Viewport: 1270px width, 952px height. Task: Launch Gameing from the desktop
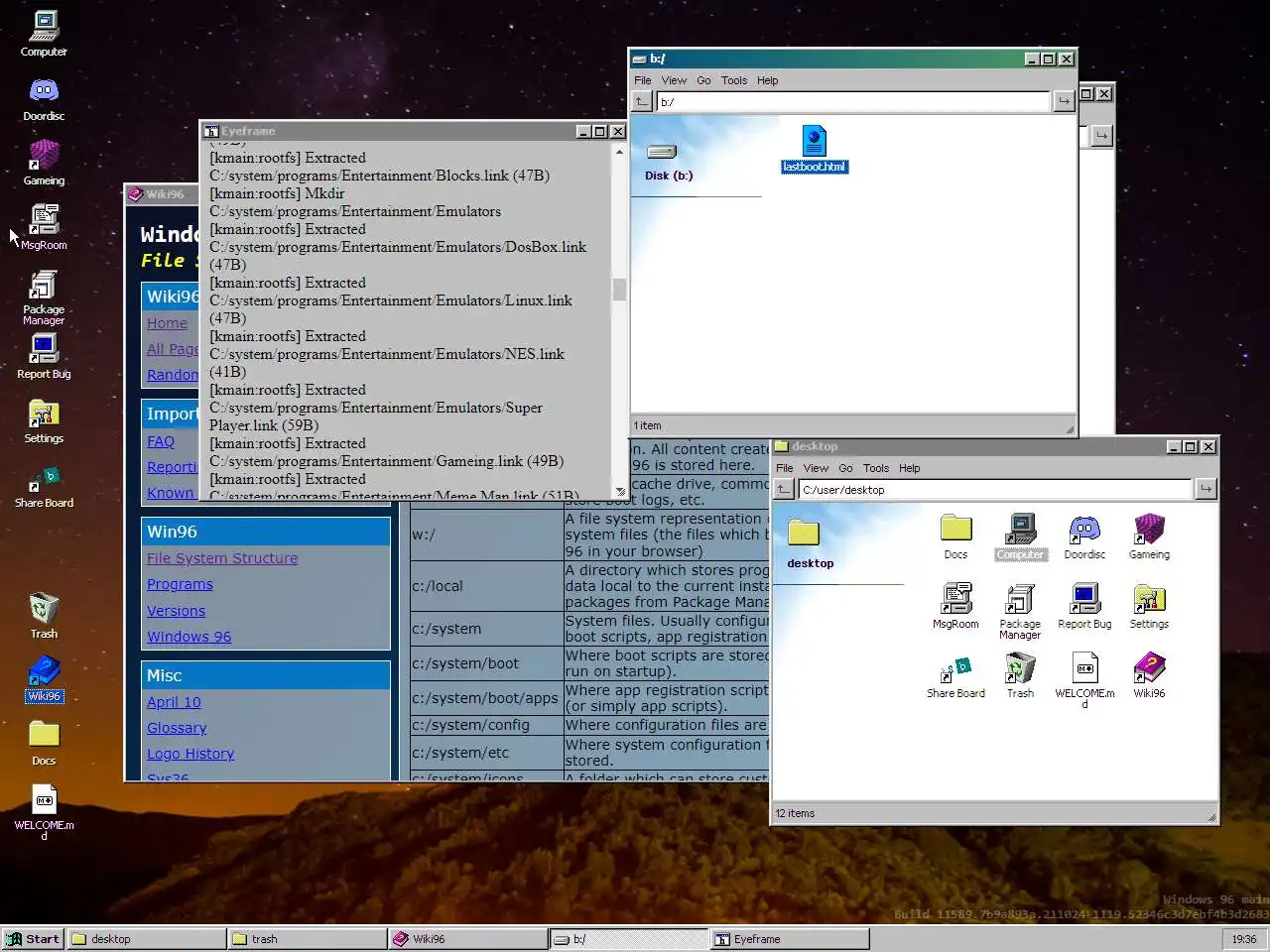tap(44, 164)
